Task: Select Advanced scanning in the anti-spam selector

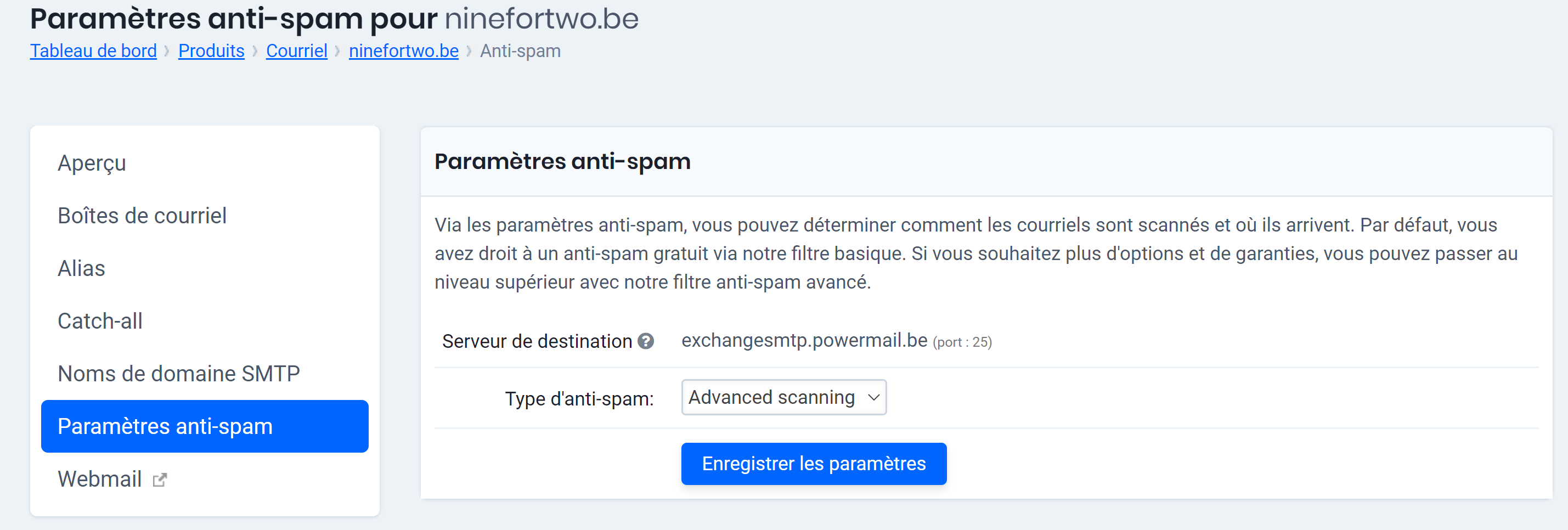Action: pyautogui.click(x=784, y=397)
